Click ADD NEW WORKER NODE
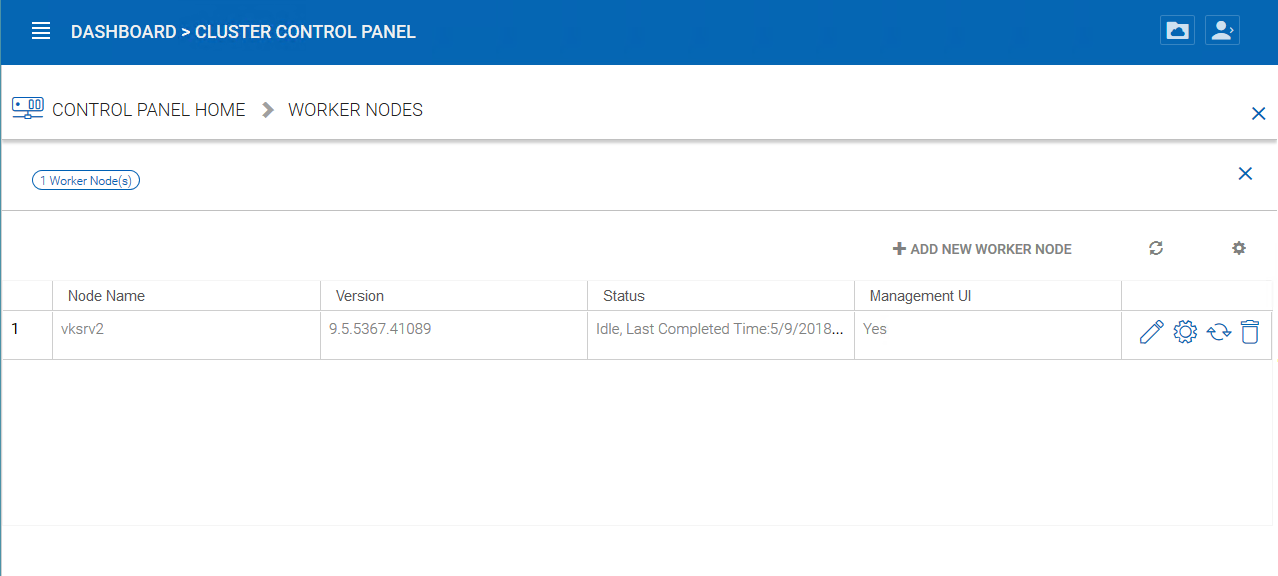1278x576 pixels. [982, 249]
